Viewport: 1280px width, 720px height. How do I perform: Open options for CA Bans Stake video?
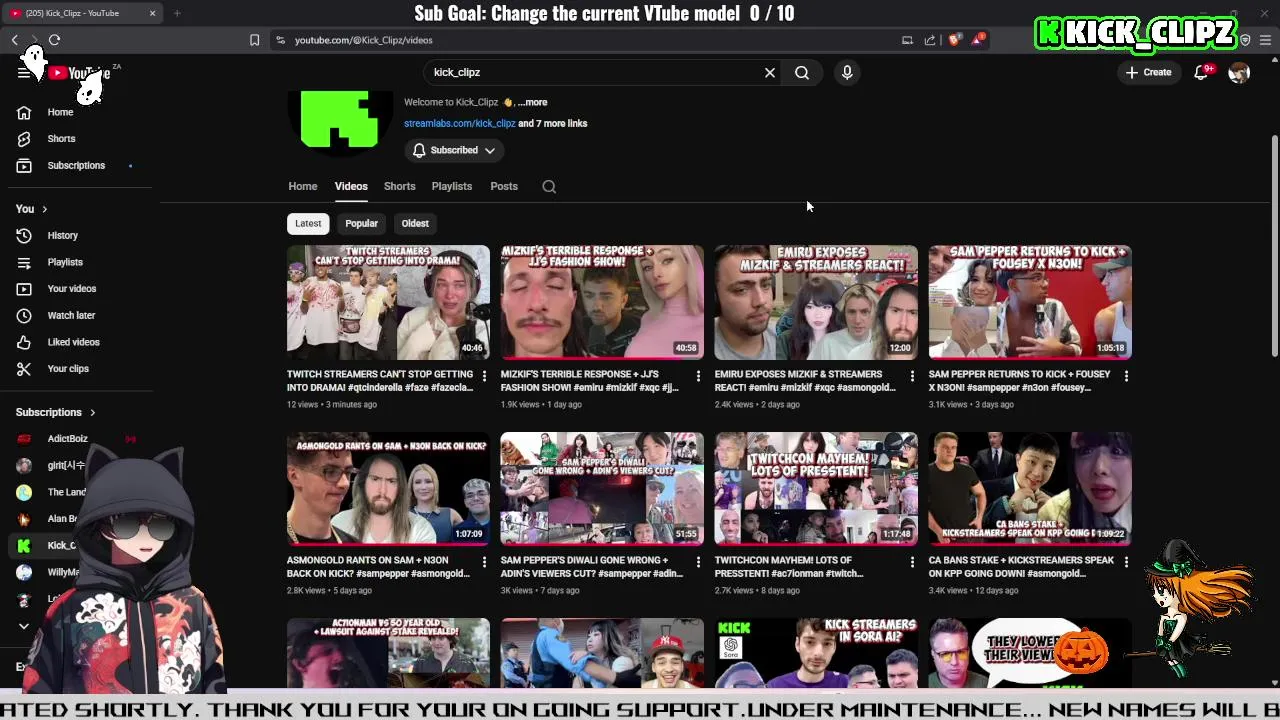[x=1126, y=562]
